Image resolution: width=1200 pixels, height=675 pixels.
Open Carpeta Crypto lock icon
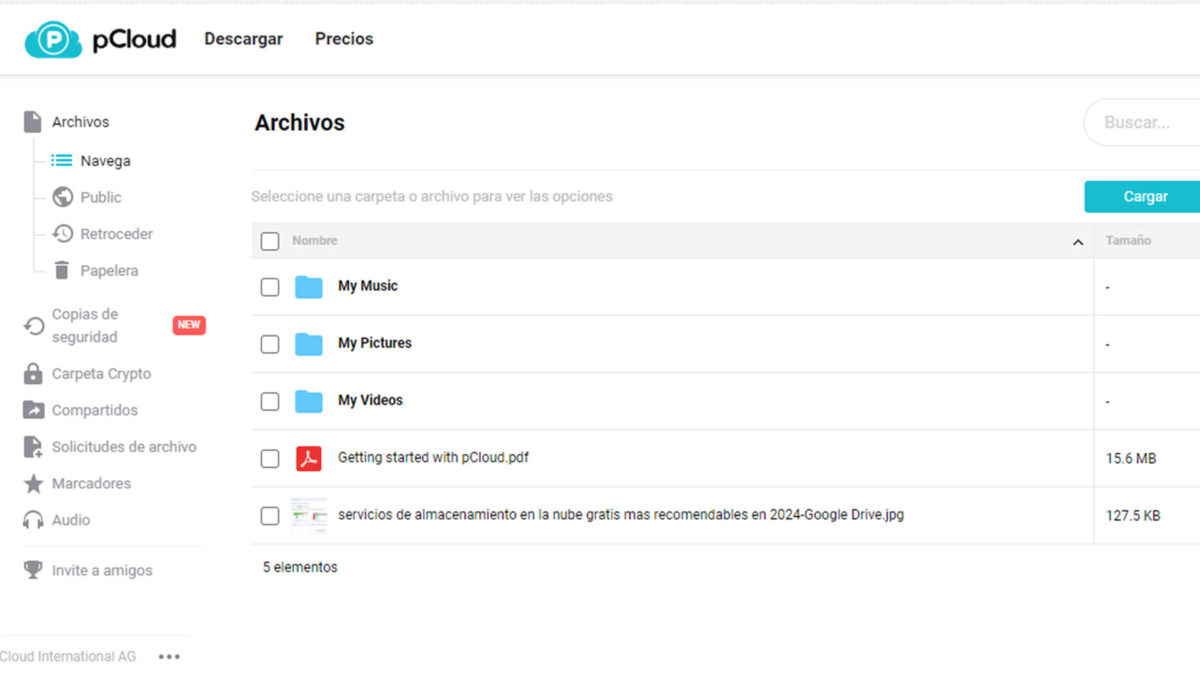coord(34,374)
